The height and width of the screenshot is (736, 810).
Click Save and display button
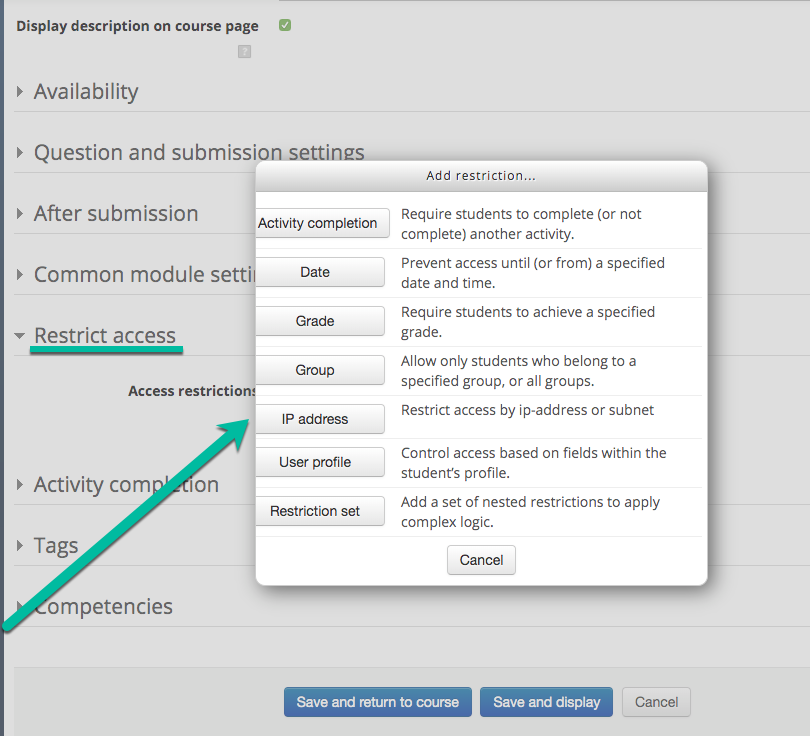[x=546, y=702]
